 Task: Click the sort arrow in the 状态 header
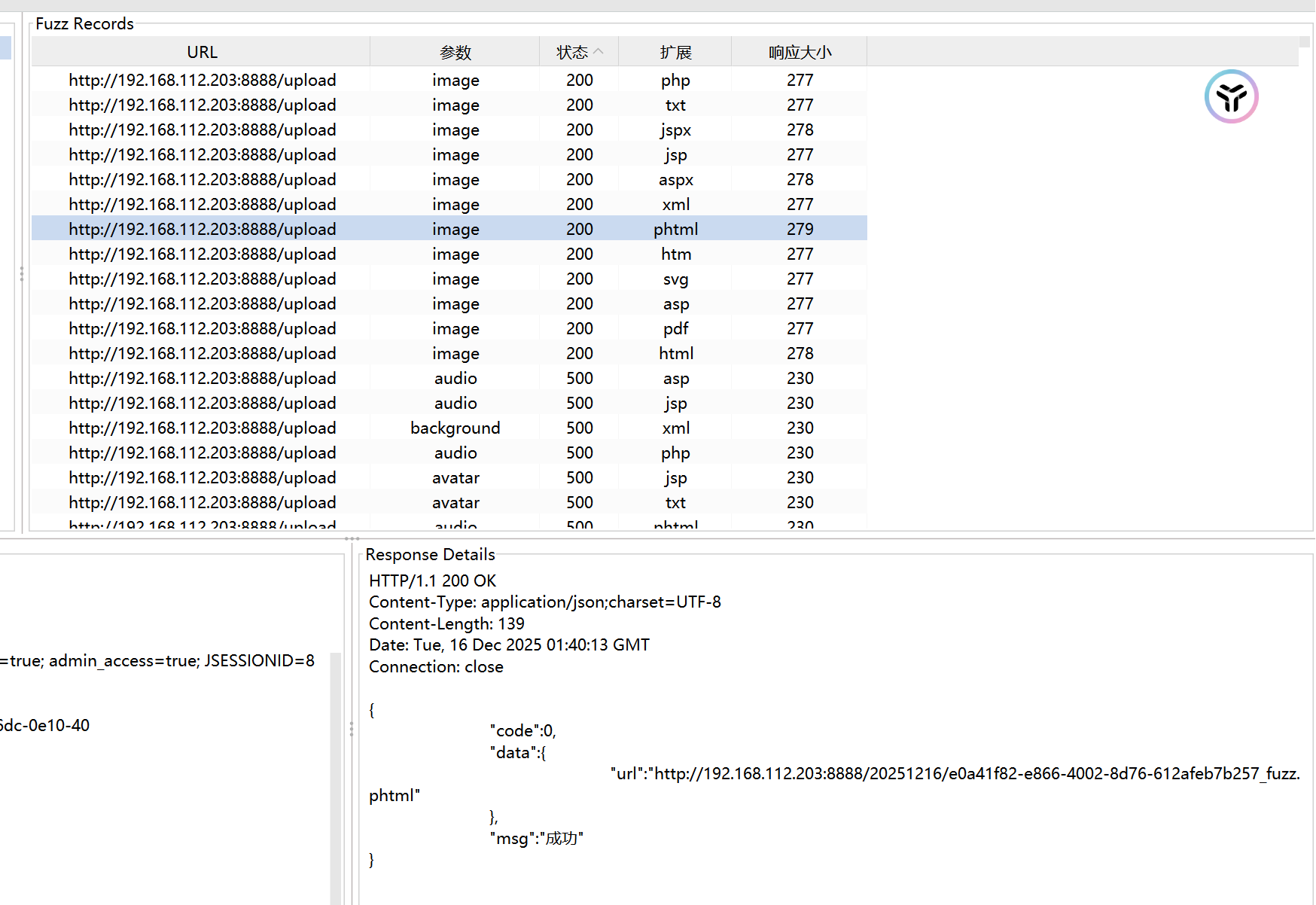click(x=599, y=51)
